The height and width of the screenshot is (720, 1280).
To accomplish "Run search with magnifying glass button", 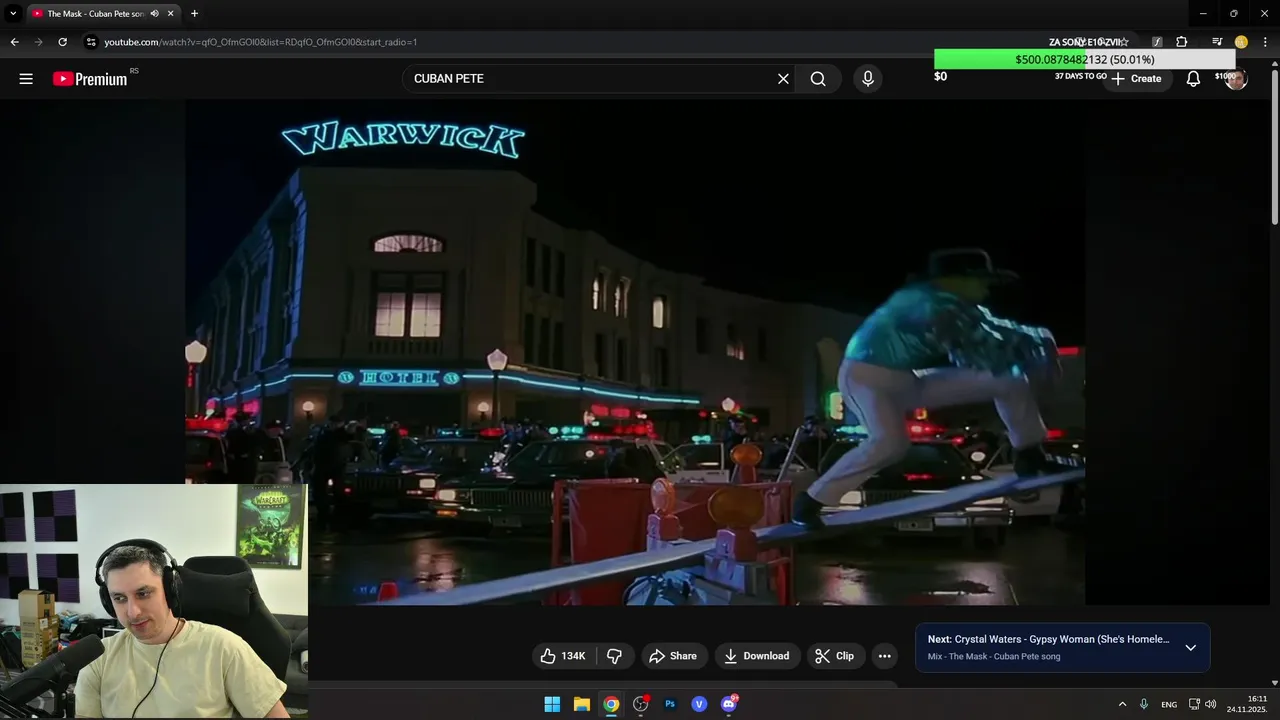I will coord(818,79).
